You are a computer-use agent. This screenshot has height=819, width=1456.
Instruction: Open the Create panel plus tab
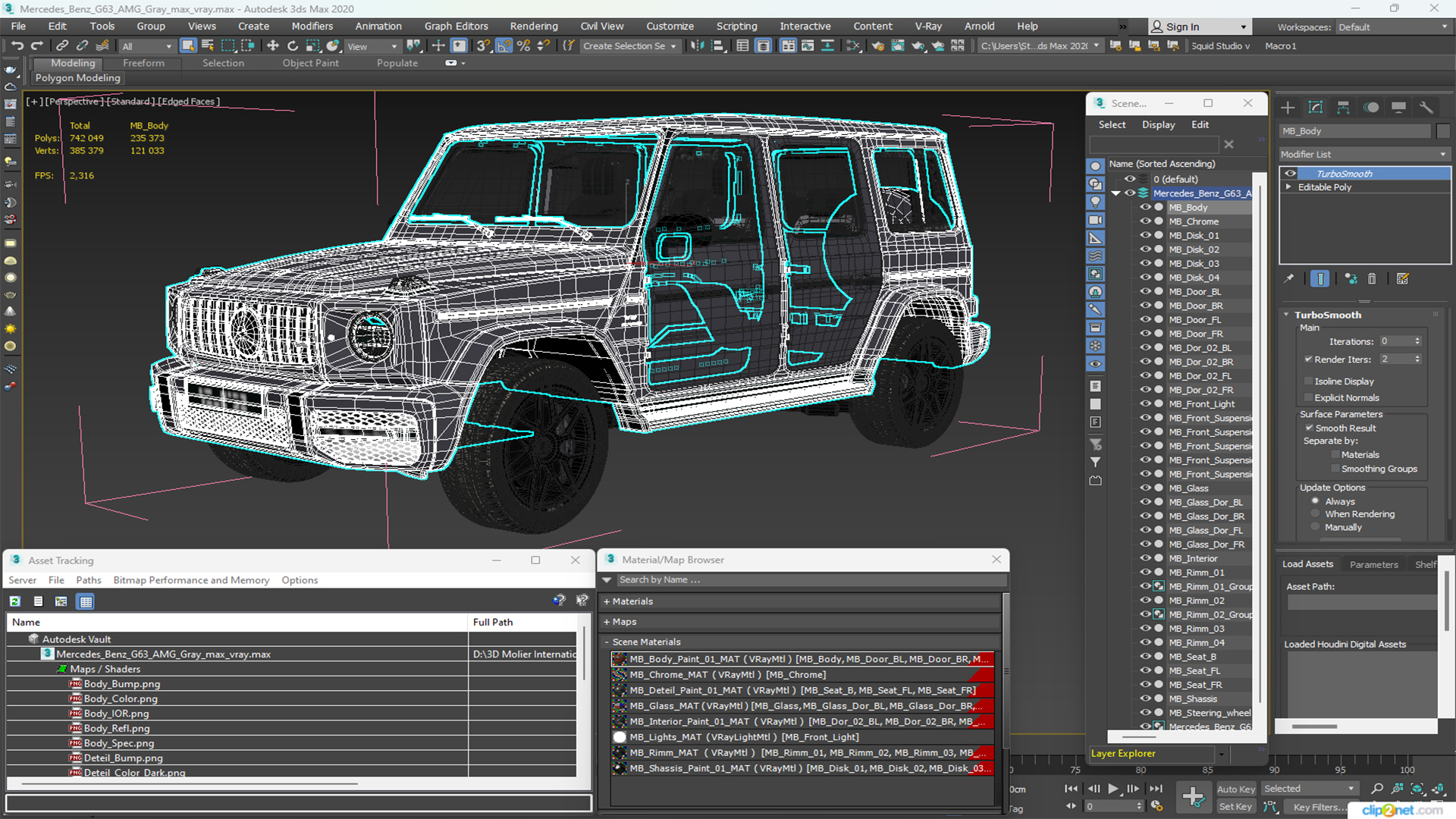coord(1288,108)
